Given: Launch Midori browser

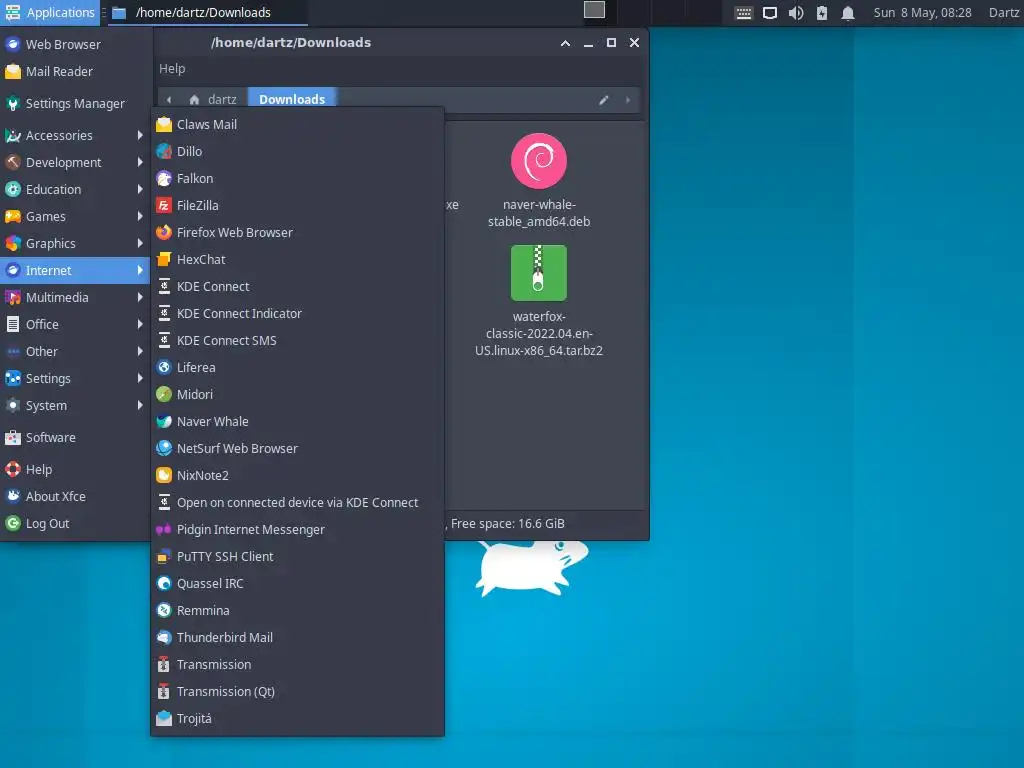Looking at the screenshot, I should [297, 394].
